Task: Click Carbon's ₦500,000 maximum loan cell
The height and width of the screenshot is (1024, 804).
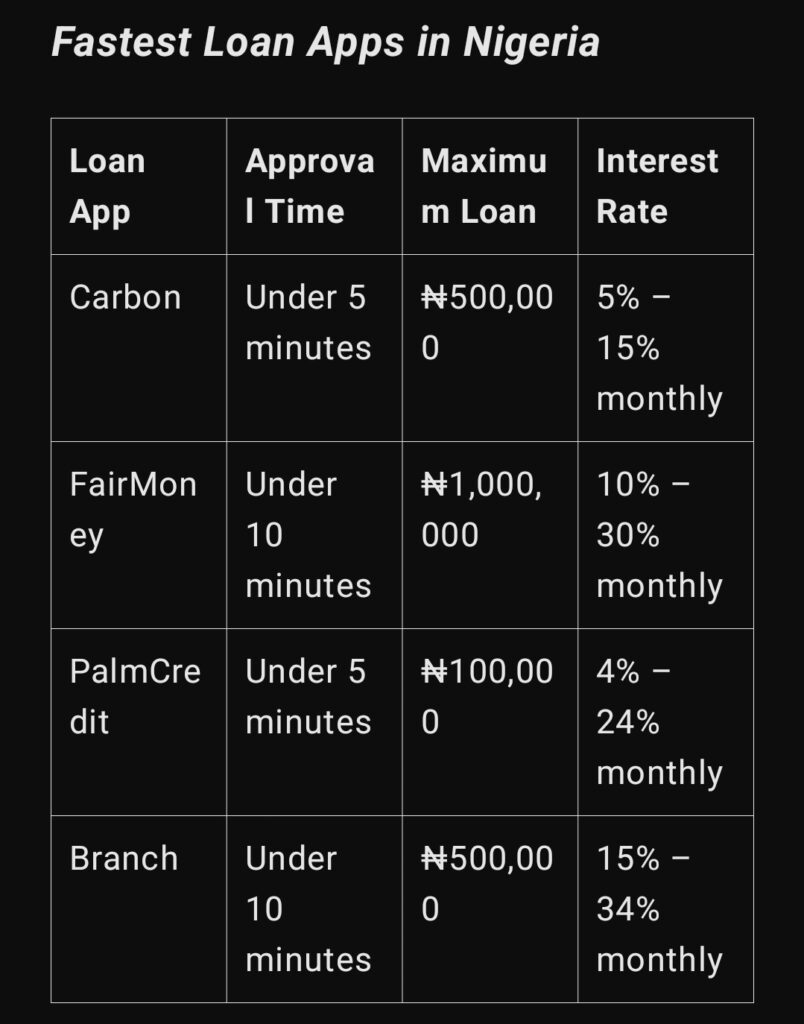Action: click(x=490, y=347)
